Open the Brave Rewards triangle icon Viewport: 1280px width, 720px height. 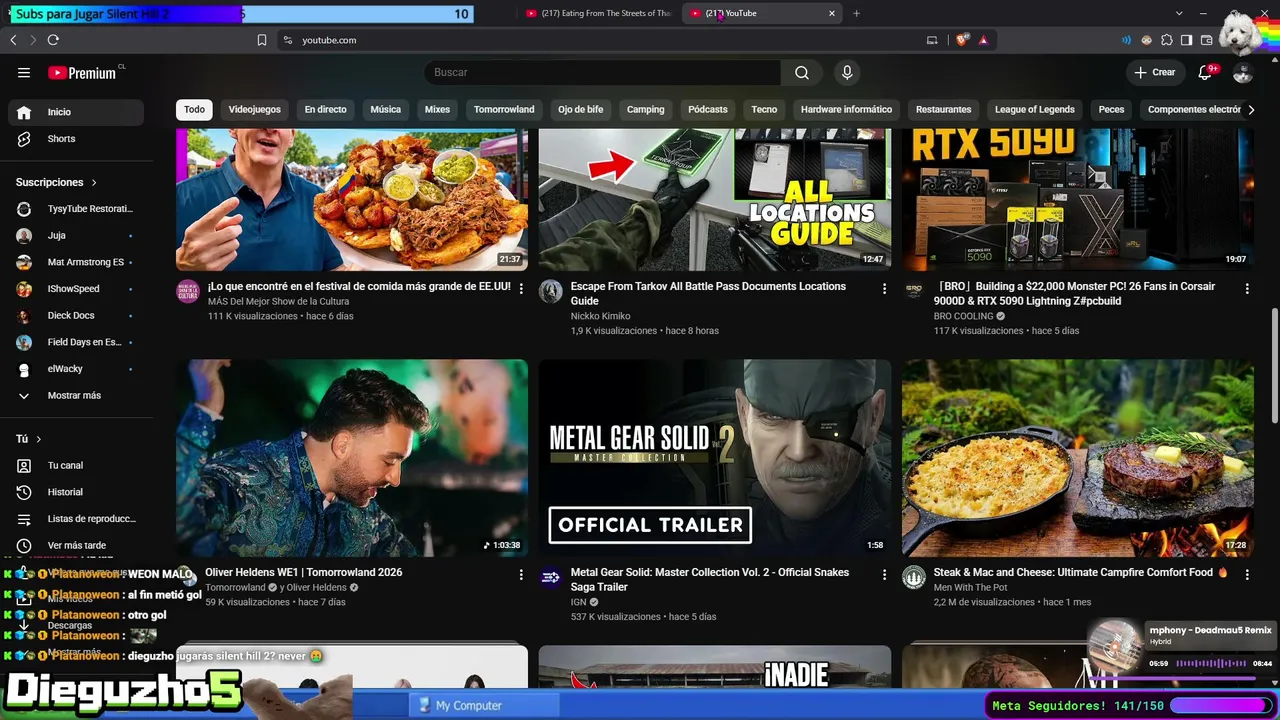pos(984,40)
